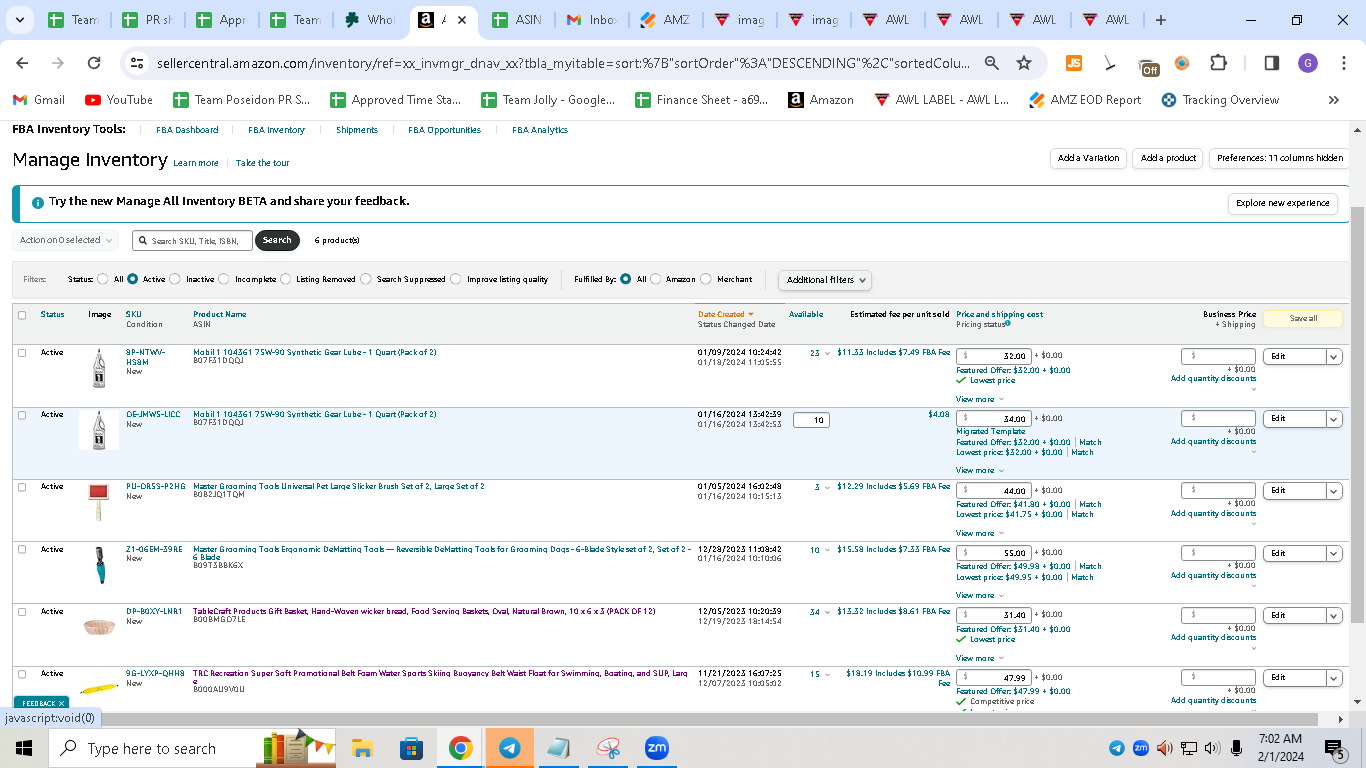Open the Action on 0 selected dropdown

[x=65, y=240]
